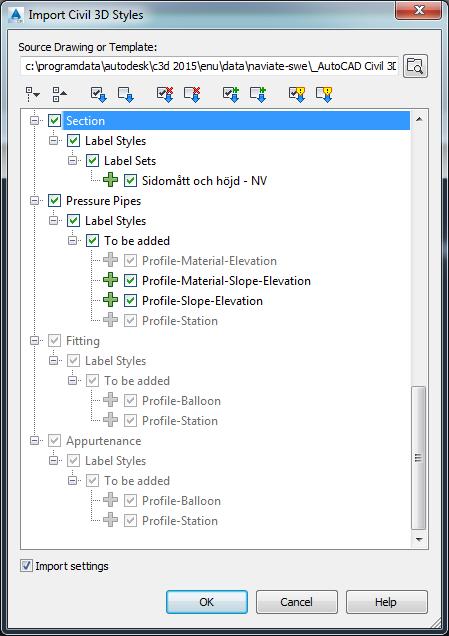Click uncheck conflicting styles warning icon

click(x=324, y=94)
